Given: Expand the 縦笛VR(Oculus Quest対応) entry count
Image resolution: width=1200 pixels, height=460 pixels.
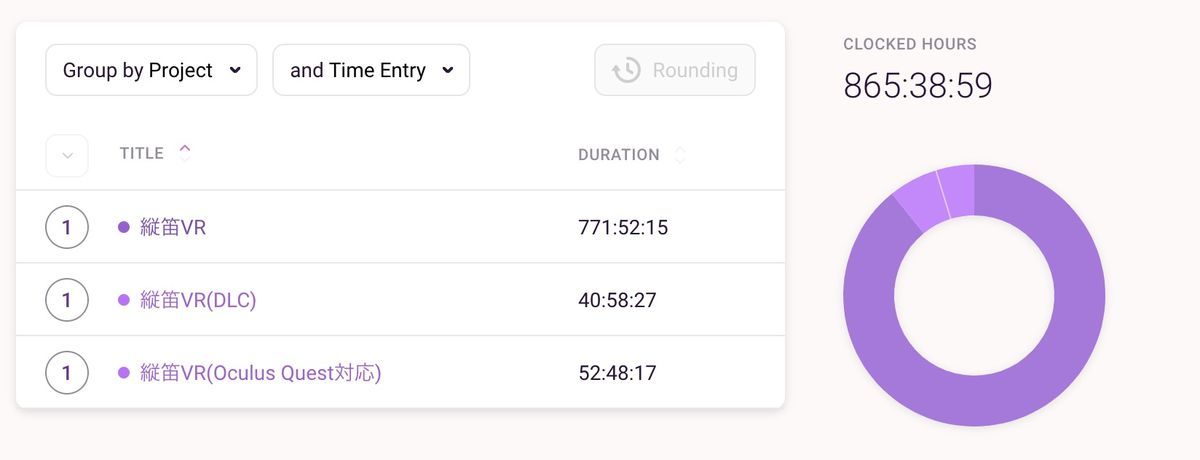Looking at the screenshot, I should click(x=67, y=373).
